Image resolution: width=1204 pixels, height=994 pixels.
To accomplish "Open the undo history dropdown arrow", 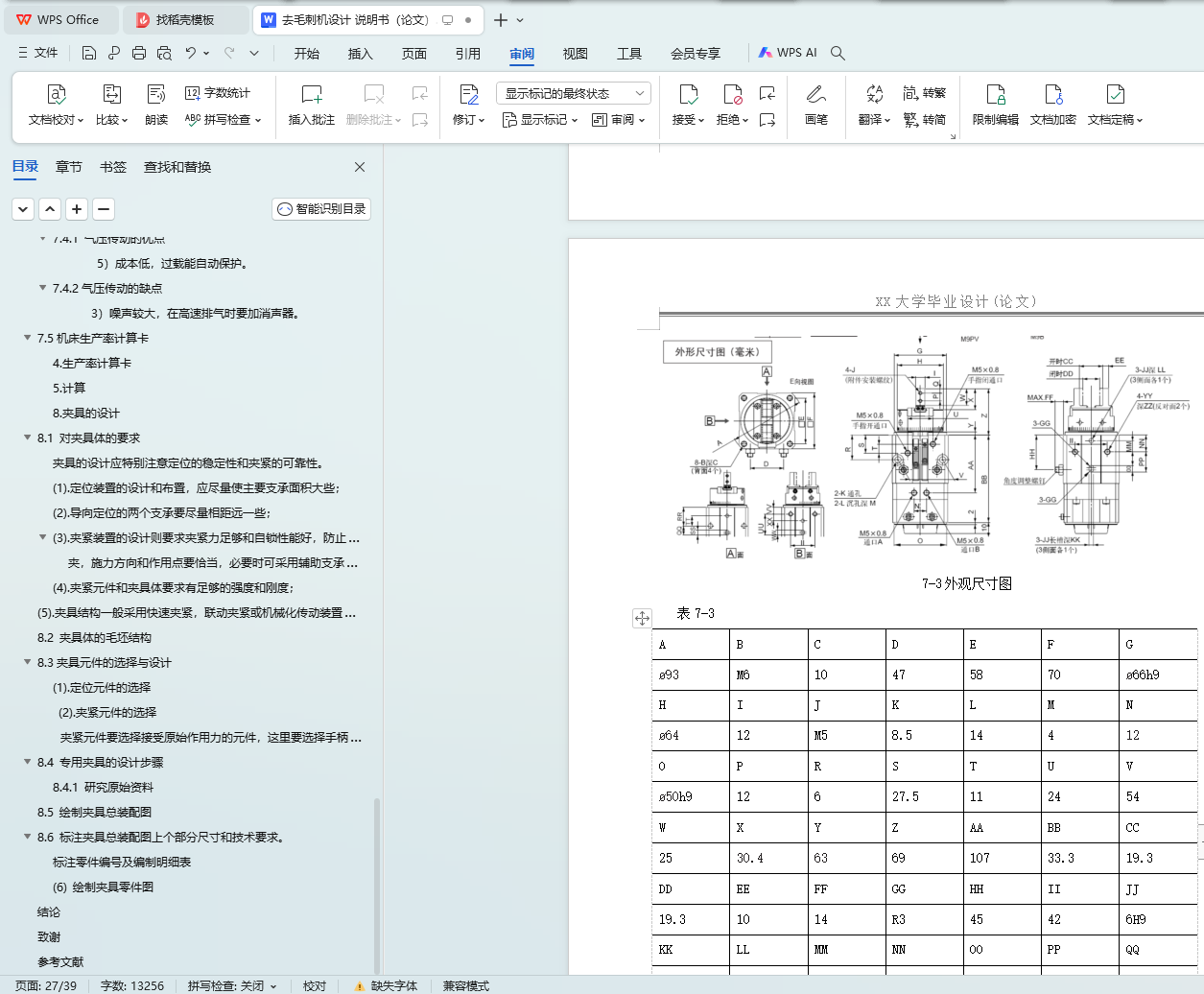I will click(206, 54).
